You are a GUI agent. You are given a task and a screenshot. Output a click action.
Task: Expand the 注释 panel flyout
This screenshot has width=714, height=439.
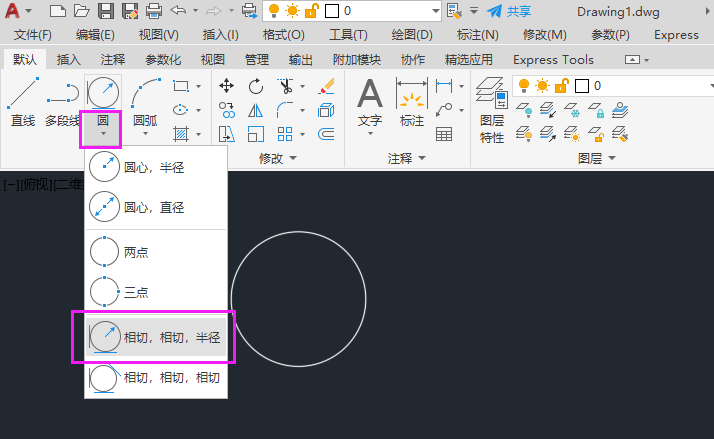pyautogui.click(x=407, y=158)
